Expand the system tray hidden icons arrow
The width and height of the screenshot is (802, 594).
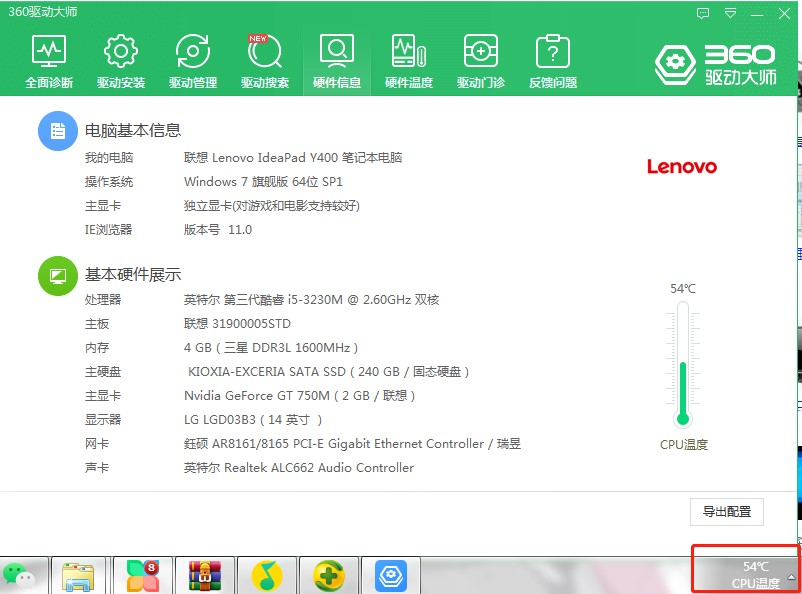coord(791,577)
